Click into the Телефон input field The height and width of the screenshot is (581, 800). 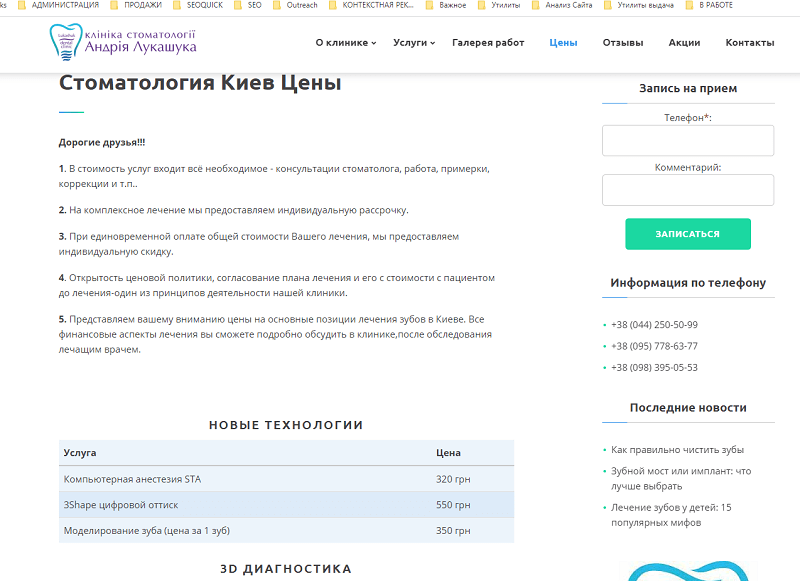coord(687,141)
